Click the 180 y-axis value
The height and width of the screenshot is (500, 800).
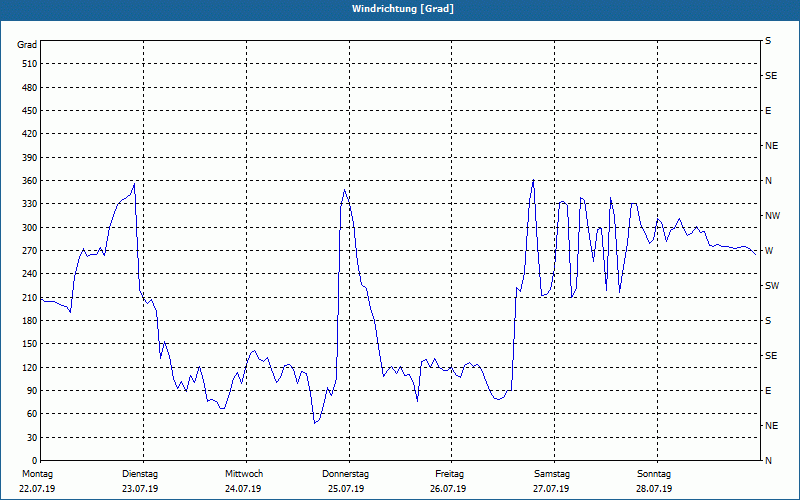point(30,321)
